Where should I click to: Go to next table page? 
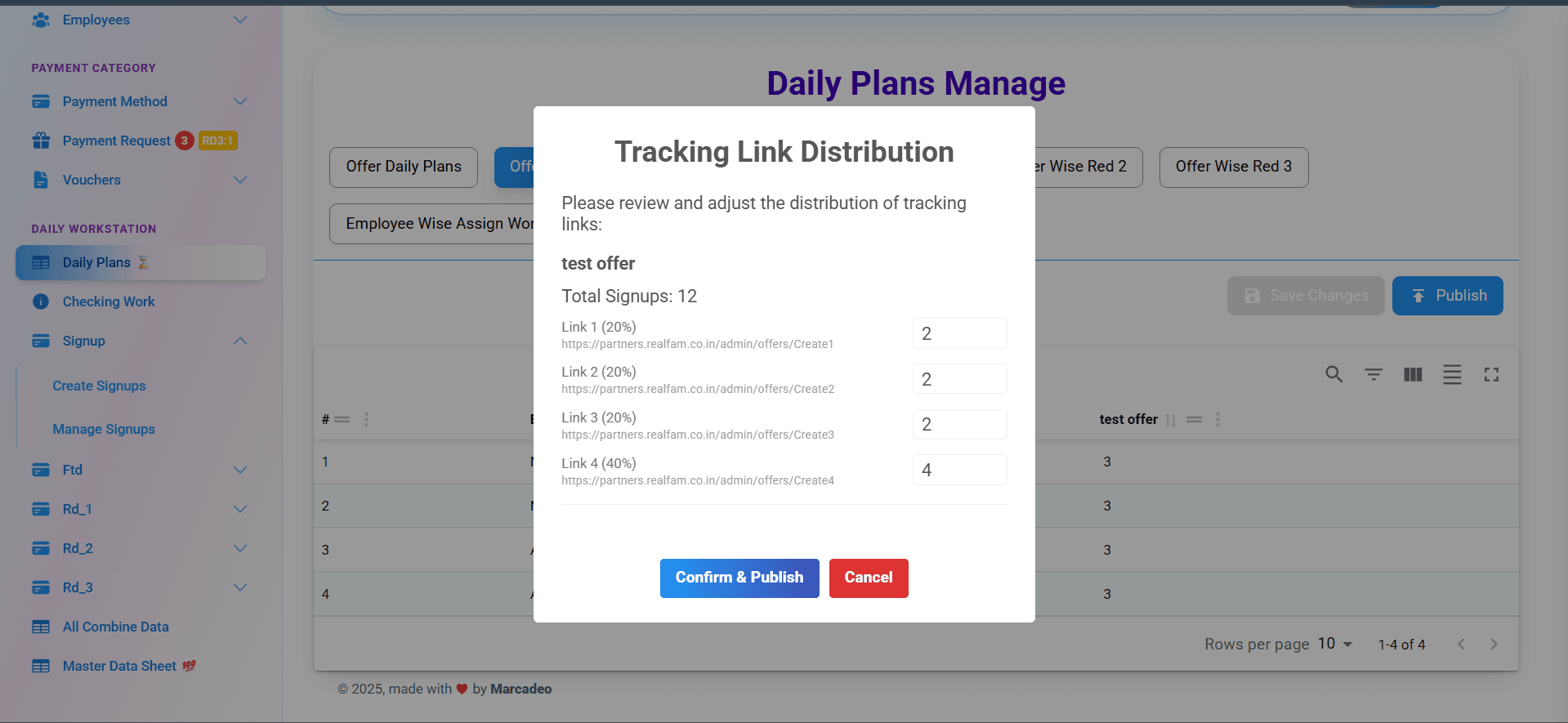pos(1494,644)
